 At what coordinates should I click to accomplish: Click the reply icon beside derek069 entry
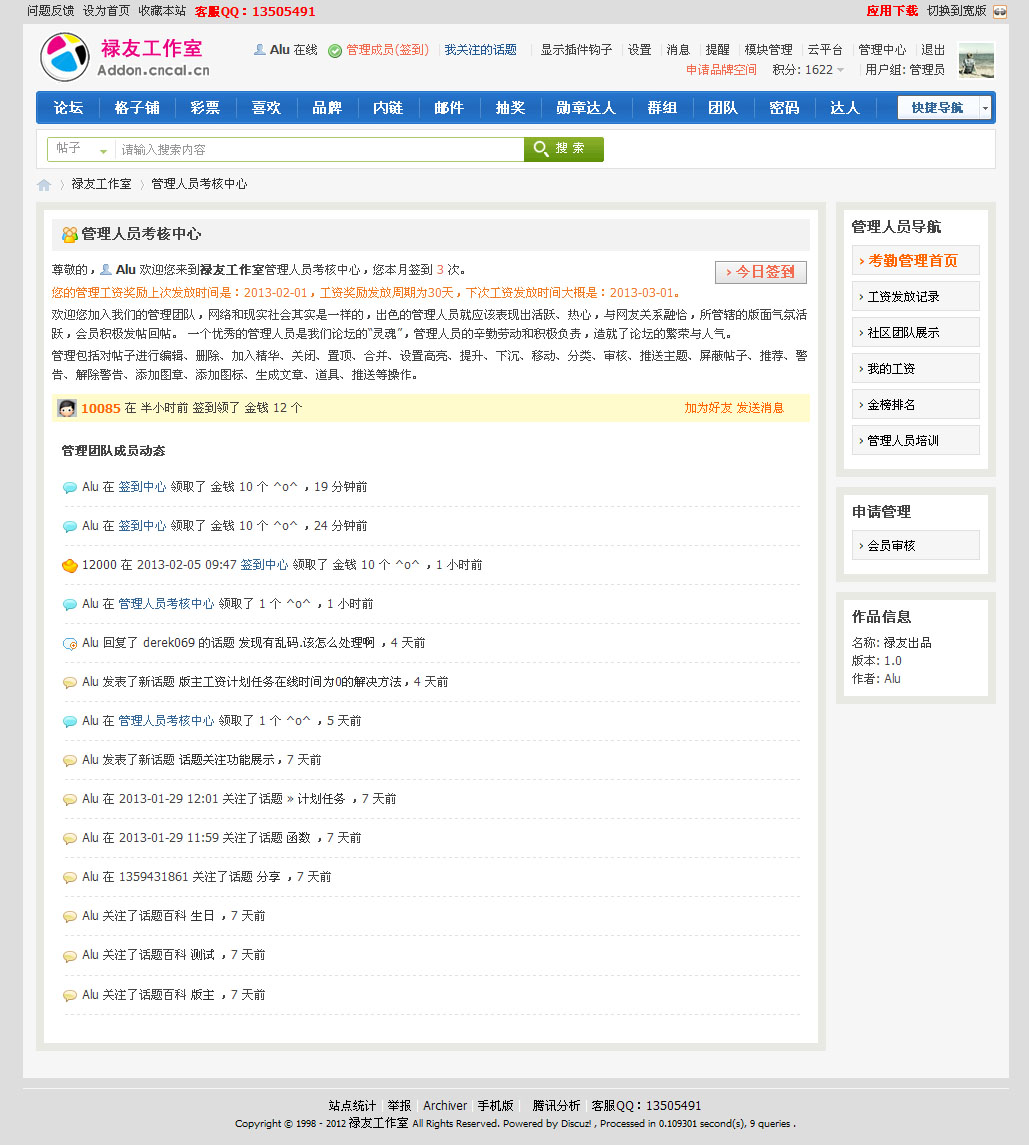pyautogui.click(x=69, y=643)
